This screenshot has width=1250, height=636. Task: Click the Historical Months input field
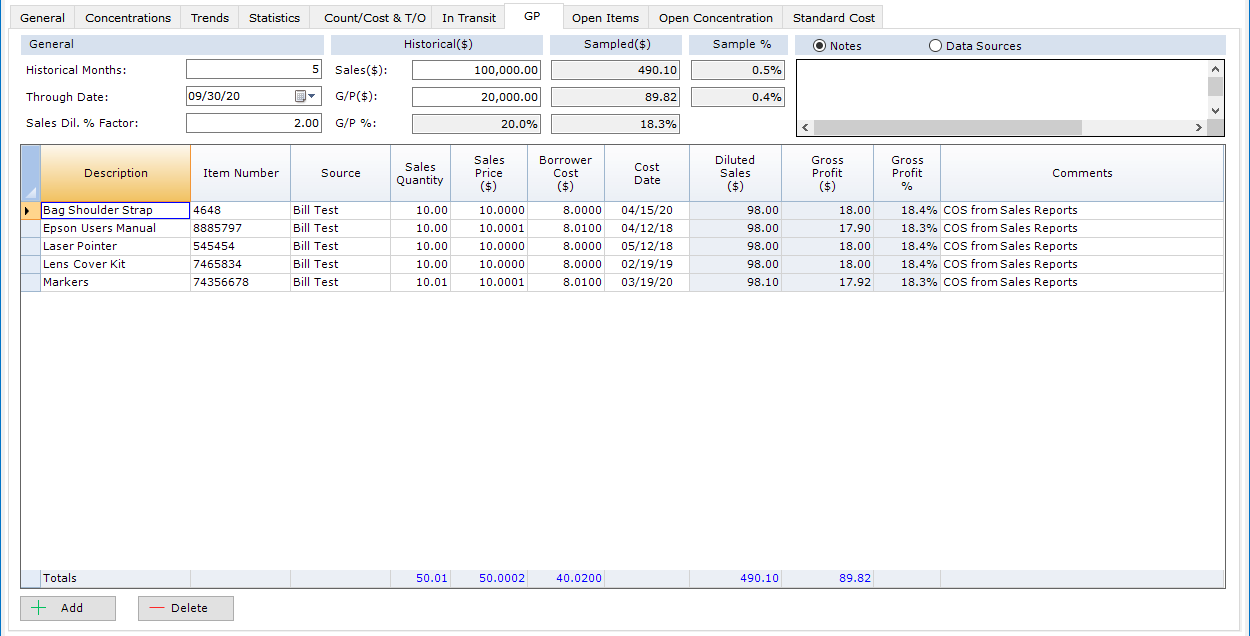pos(253,69)
